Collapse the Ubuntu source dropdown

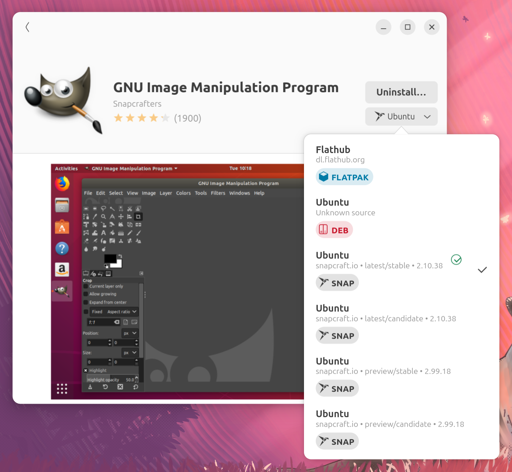point(401,116)
